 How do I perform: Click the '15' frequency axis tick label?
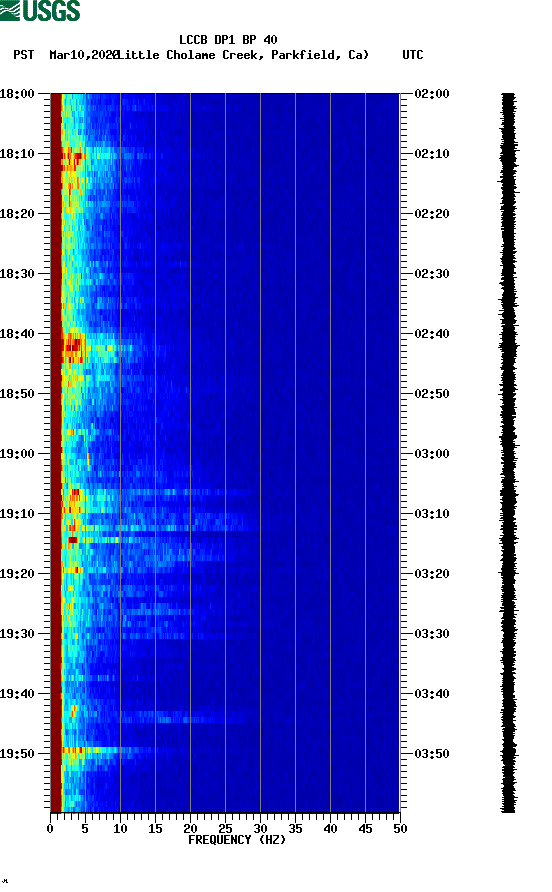(155, 829)
